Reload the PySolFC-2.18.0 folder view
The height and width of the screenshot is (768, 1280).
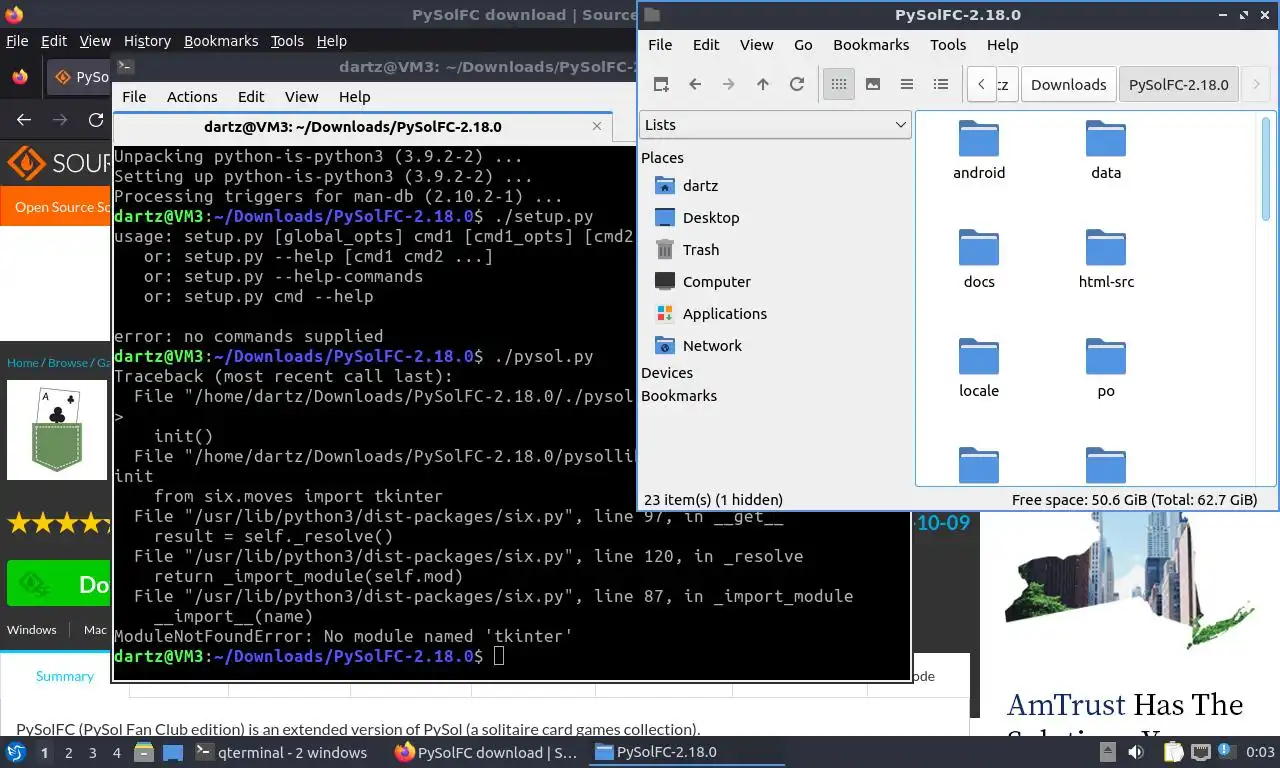[x=797, y=84]
